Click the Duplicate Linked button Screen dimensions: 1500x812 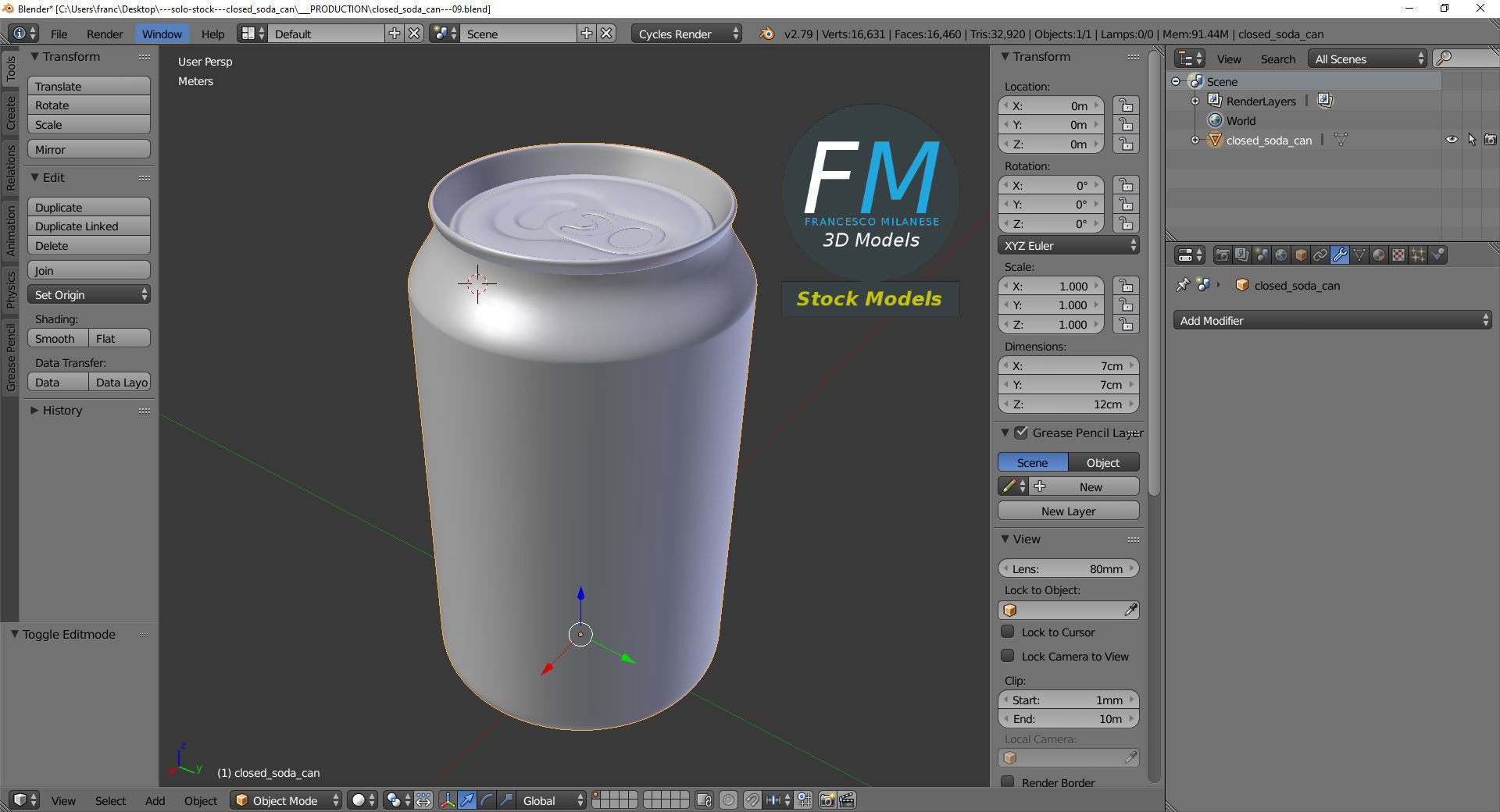88,226
